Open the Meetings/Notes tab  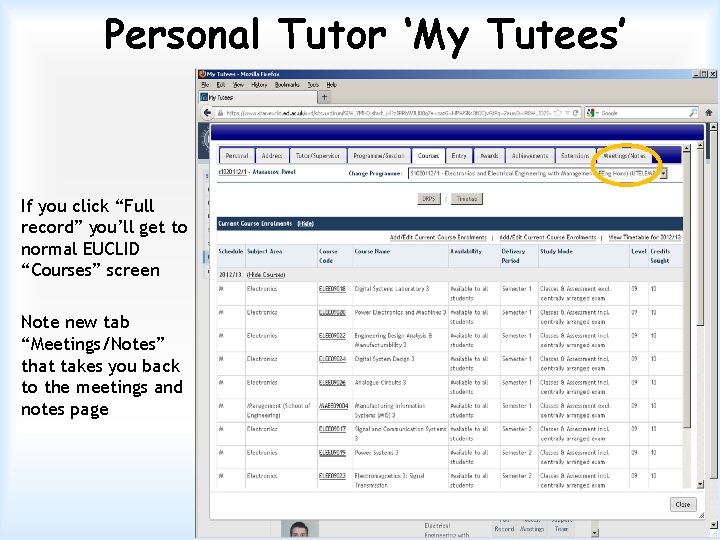point(624,156)
